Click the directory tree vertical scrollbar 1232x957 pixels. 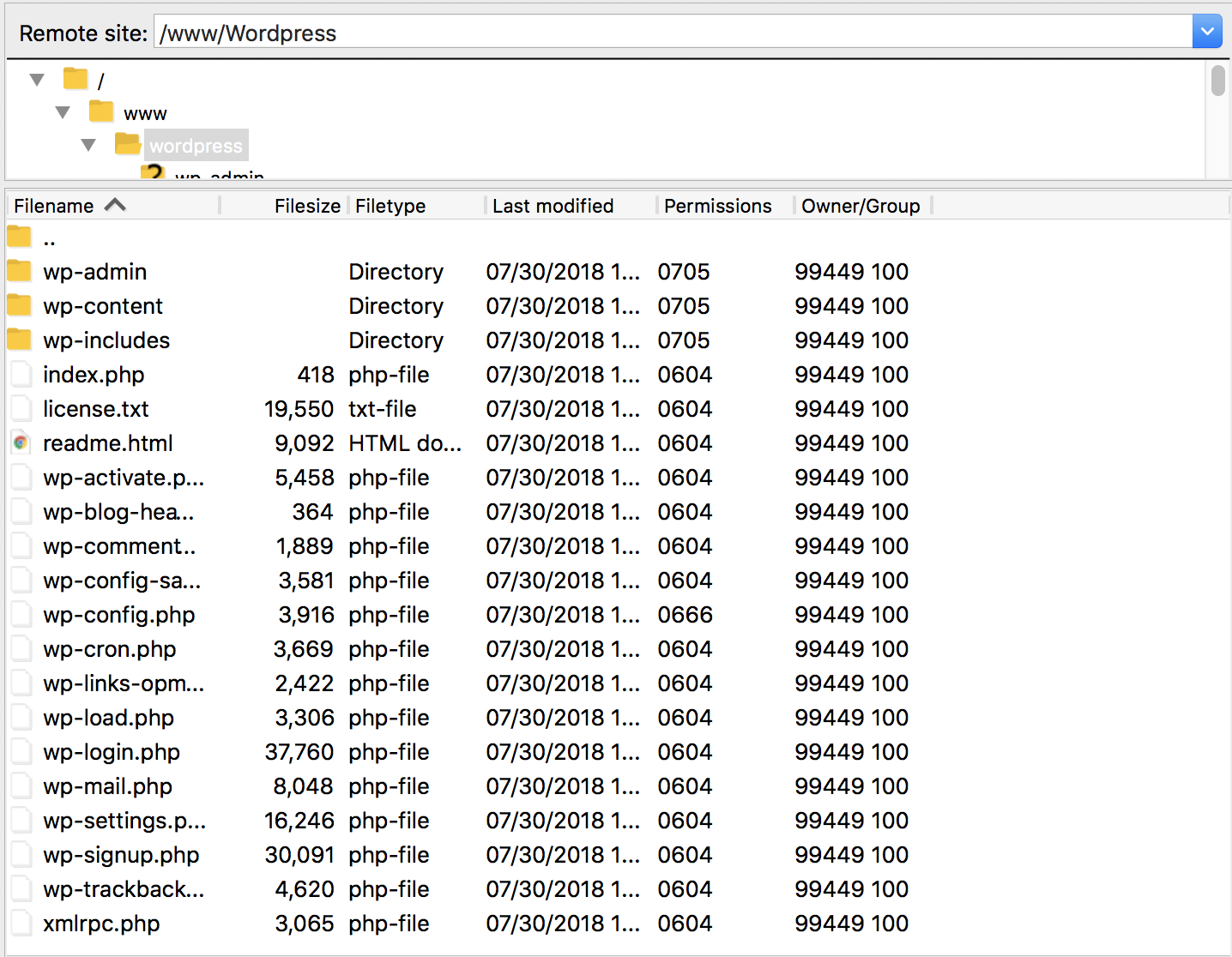pos(1217,120)
